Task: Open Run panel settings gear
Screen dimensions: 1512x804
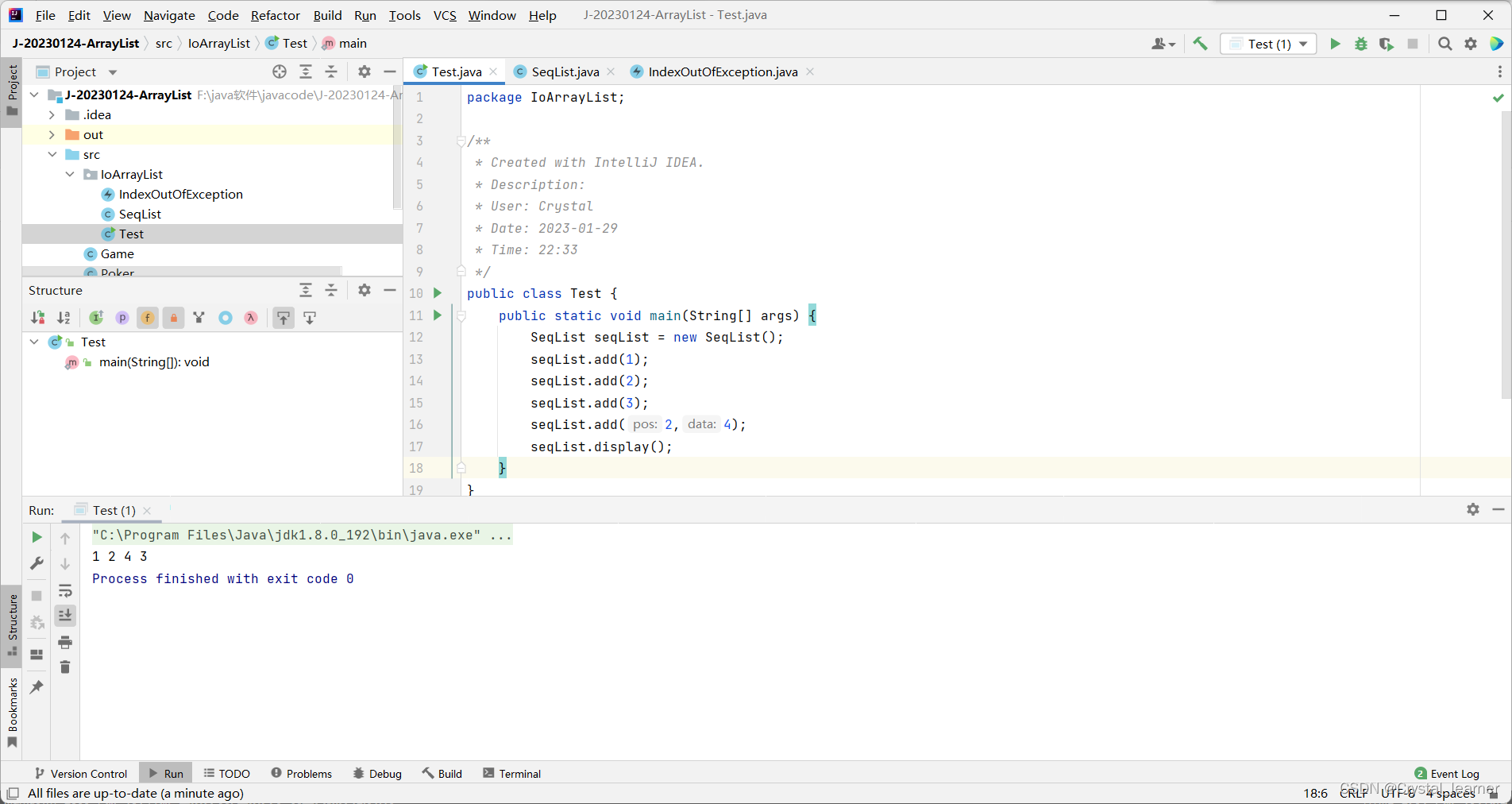Action: [1473, 509]
